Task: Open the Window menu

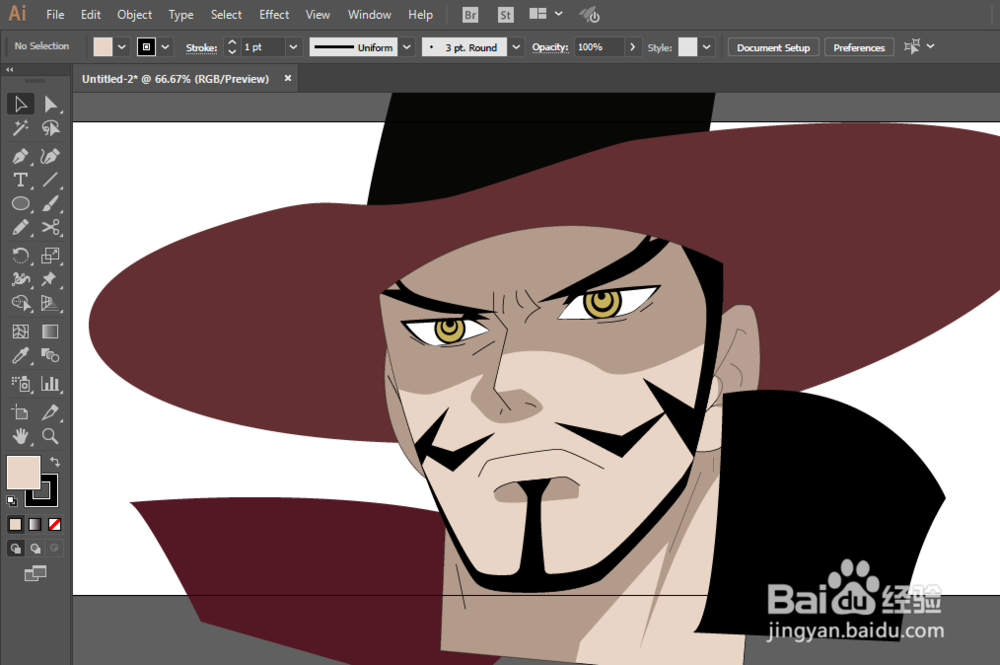Action: pos(369,15)
